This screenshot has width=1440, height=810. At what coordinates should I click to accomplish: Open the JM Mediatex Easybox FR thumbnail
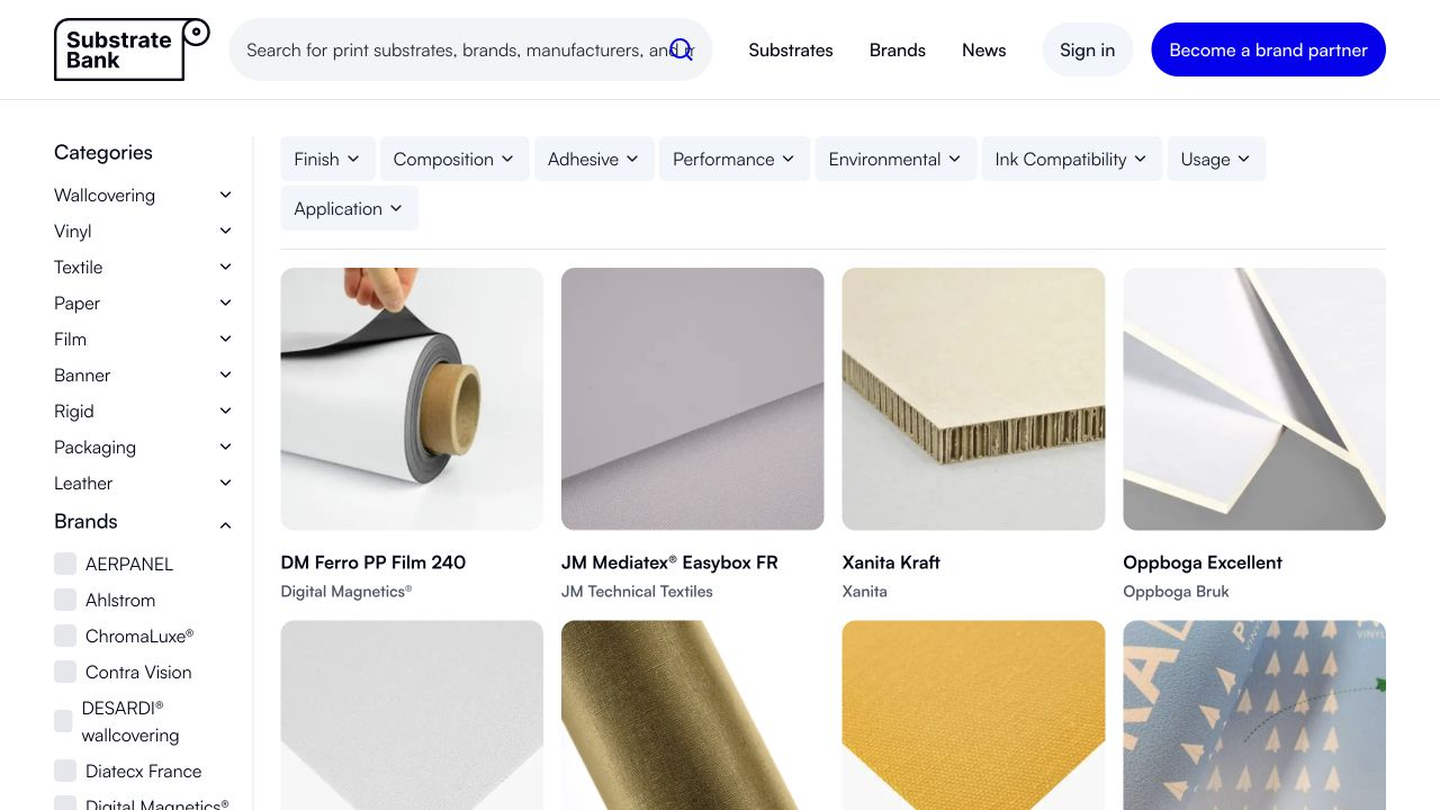pyautogui.click(x=692, y=399)
